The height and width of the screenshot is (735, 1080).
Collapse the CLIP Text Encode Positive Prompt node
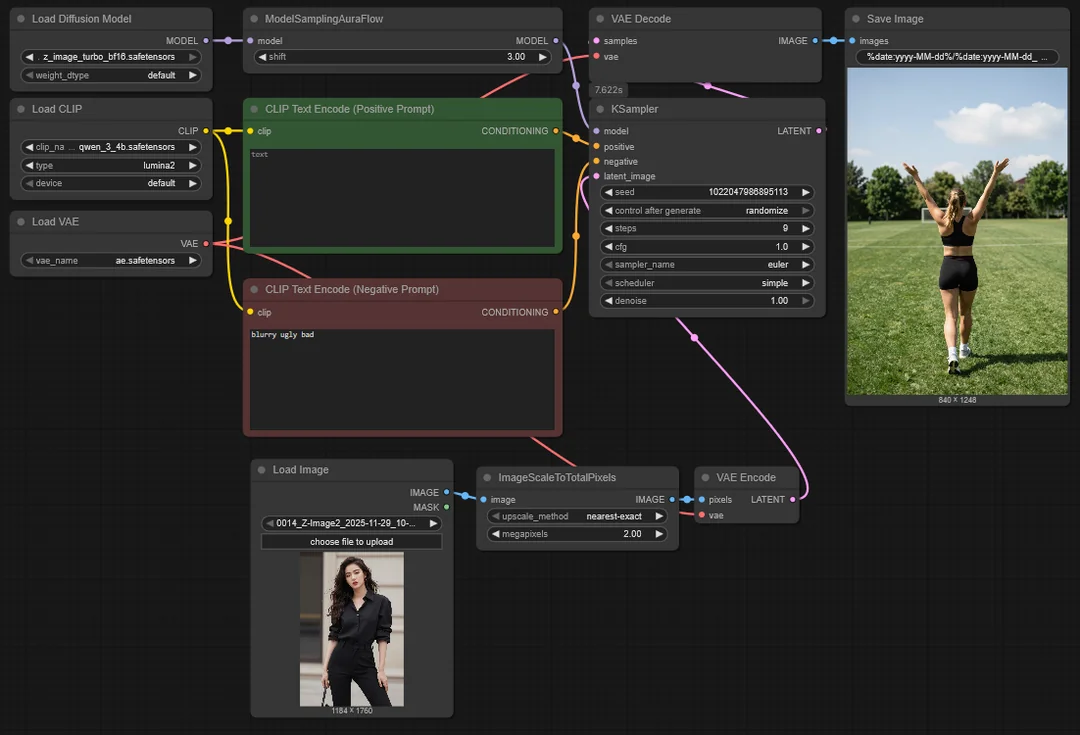254,108
